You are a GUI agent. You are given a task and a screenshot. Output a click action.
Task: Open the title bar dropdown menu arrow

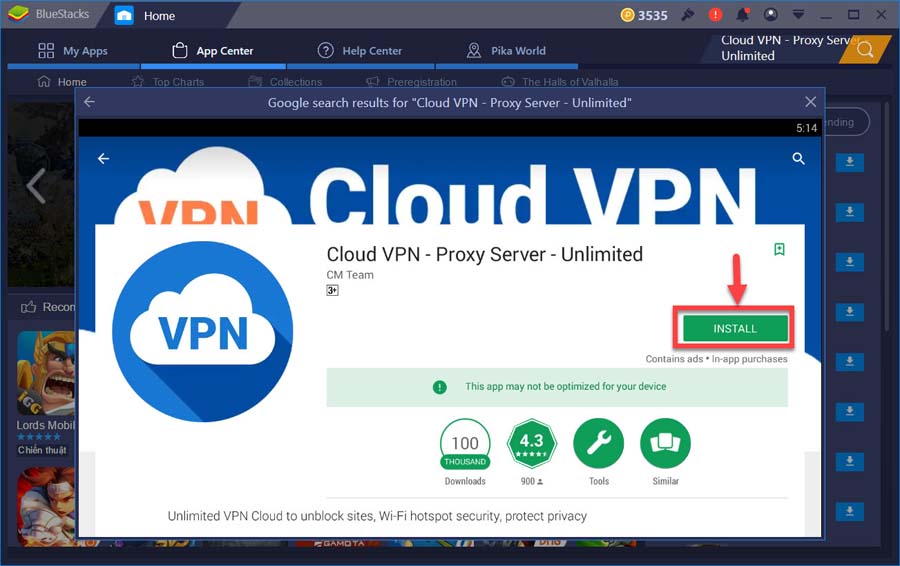click(x=798, y=15)
